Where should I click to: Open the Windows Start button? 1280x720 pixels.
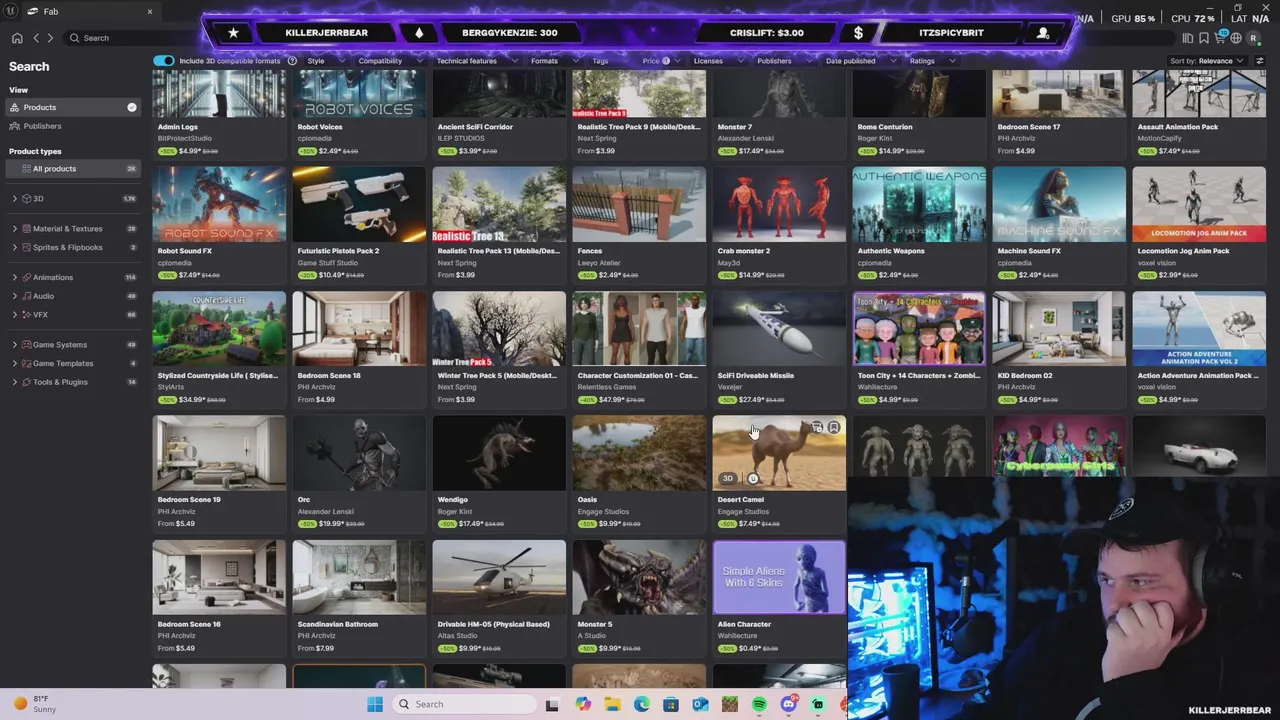coord(375,704)
